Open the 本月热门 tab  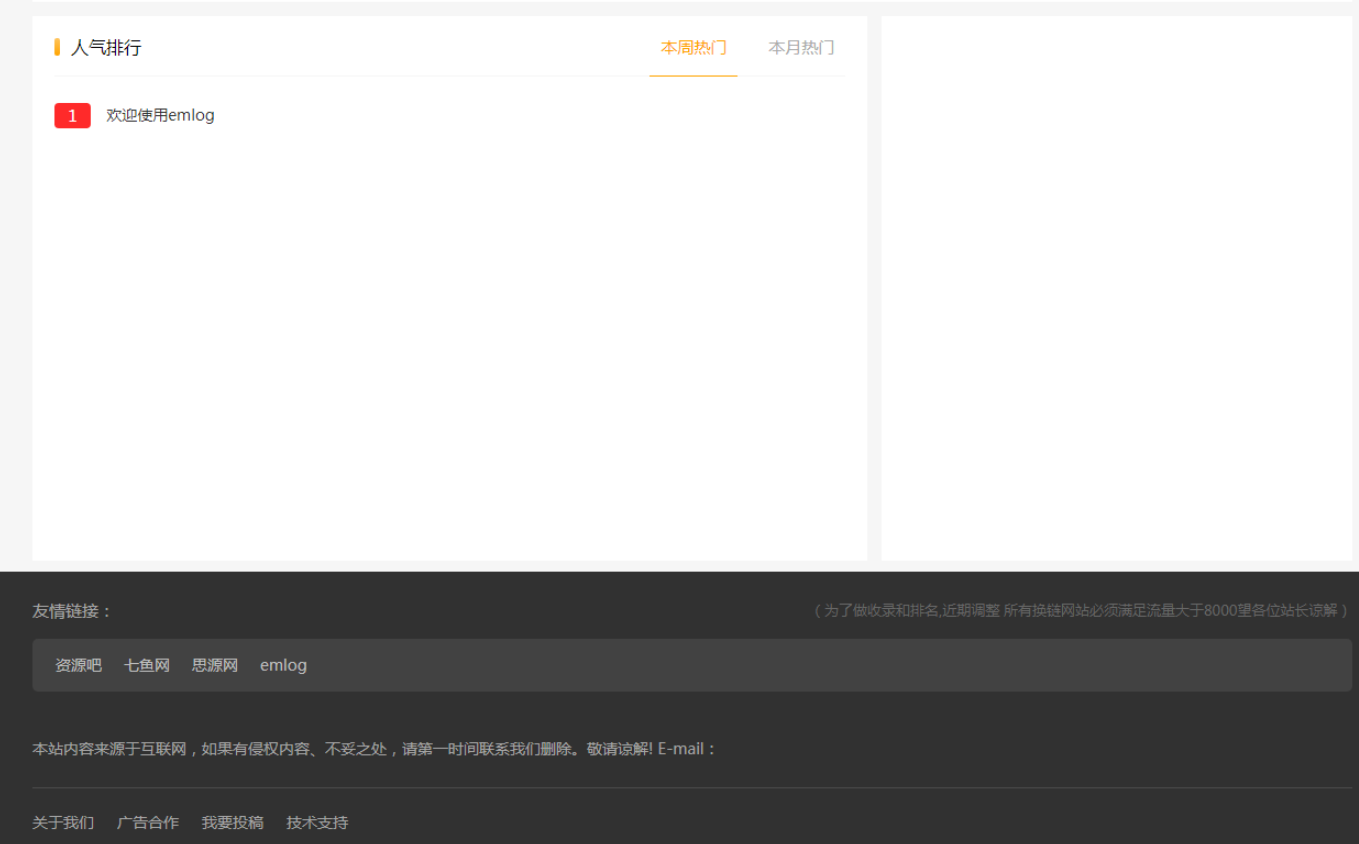(801, 47)
